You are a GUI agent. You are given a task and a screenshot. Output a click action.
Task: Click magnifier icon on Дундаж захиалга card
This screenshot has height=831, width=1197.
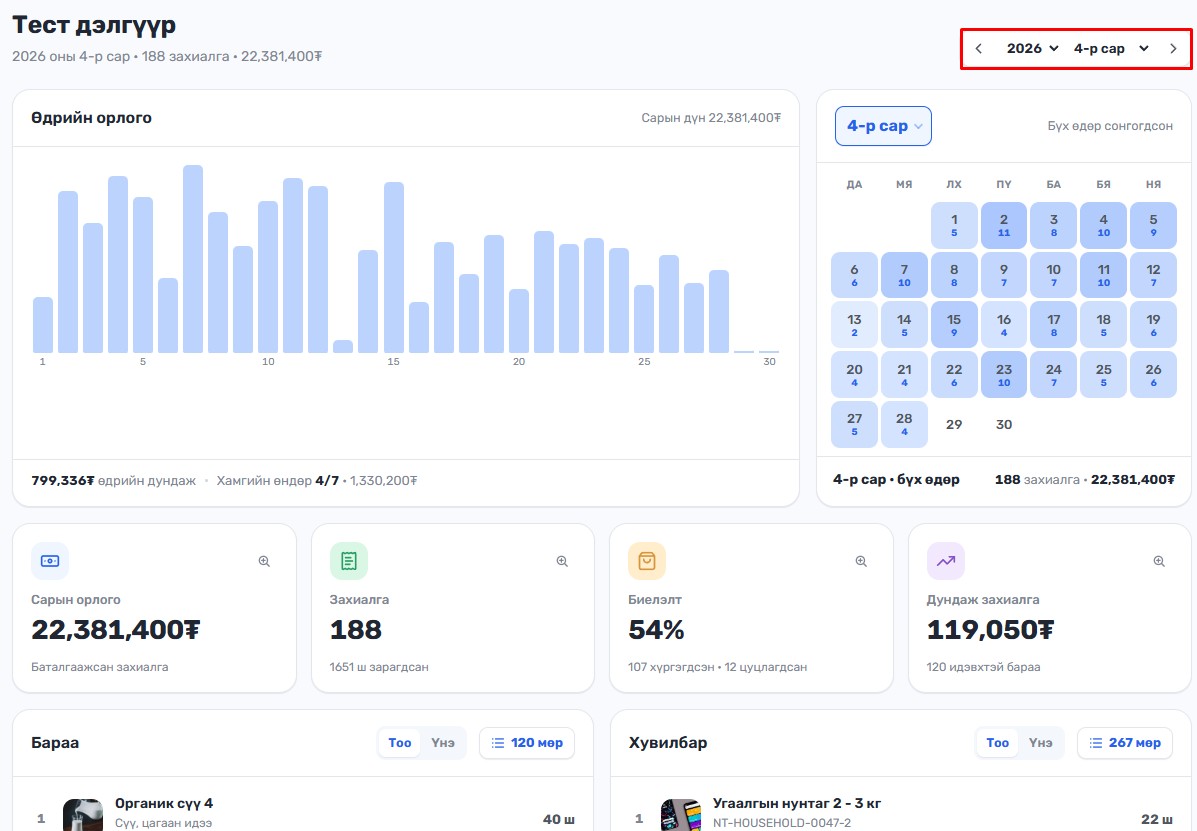1159,562
